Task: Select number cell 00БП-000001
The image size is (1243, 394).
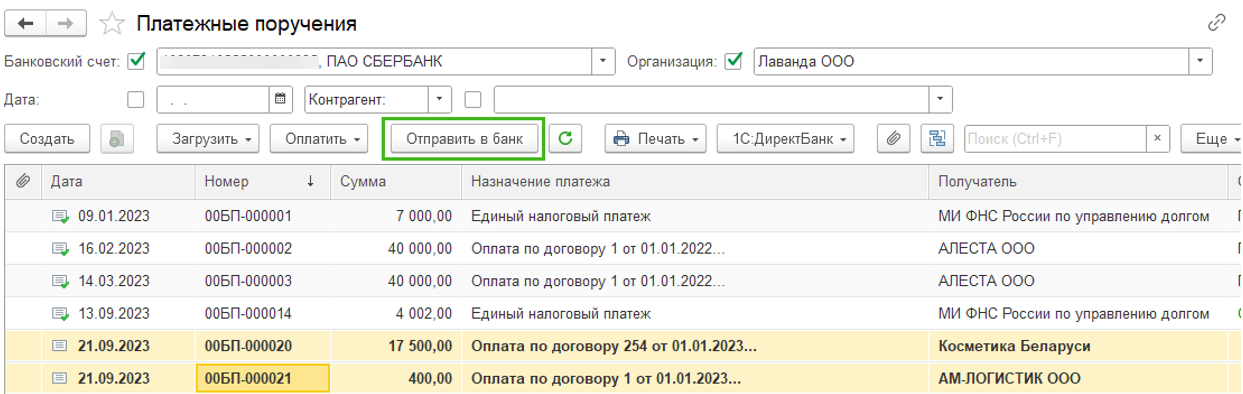Action: click(x=263, y=216)
